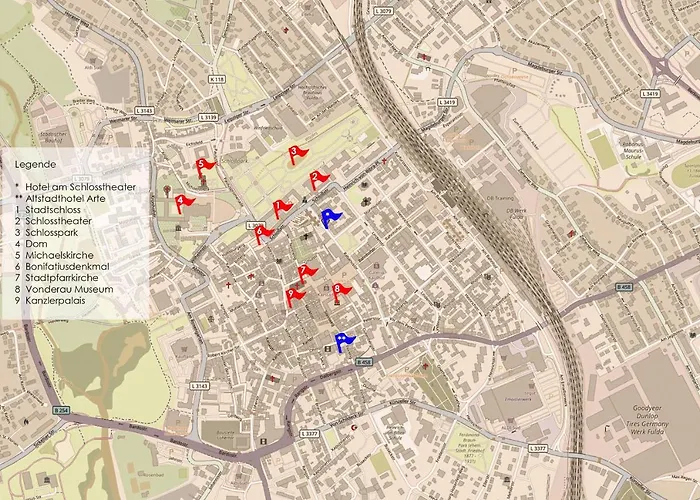The width and height of the screenshot is (700, 500).
Task: Click red flag 3 in Schlosspark
Action: point(297,153)
